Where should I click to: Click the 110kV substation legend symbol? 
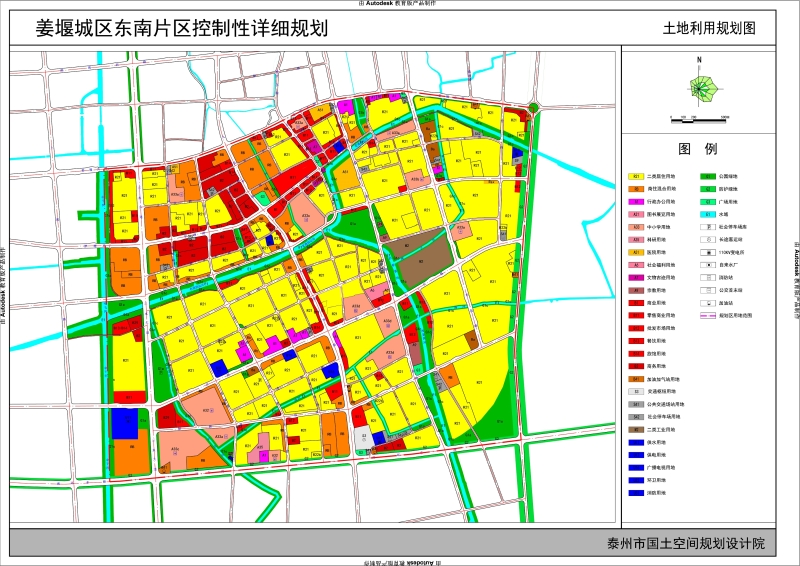[707, 252]
